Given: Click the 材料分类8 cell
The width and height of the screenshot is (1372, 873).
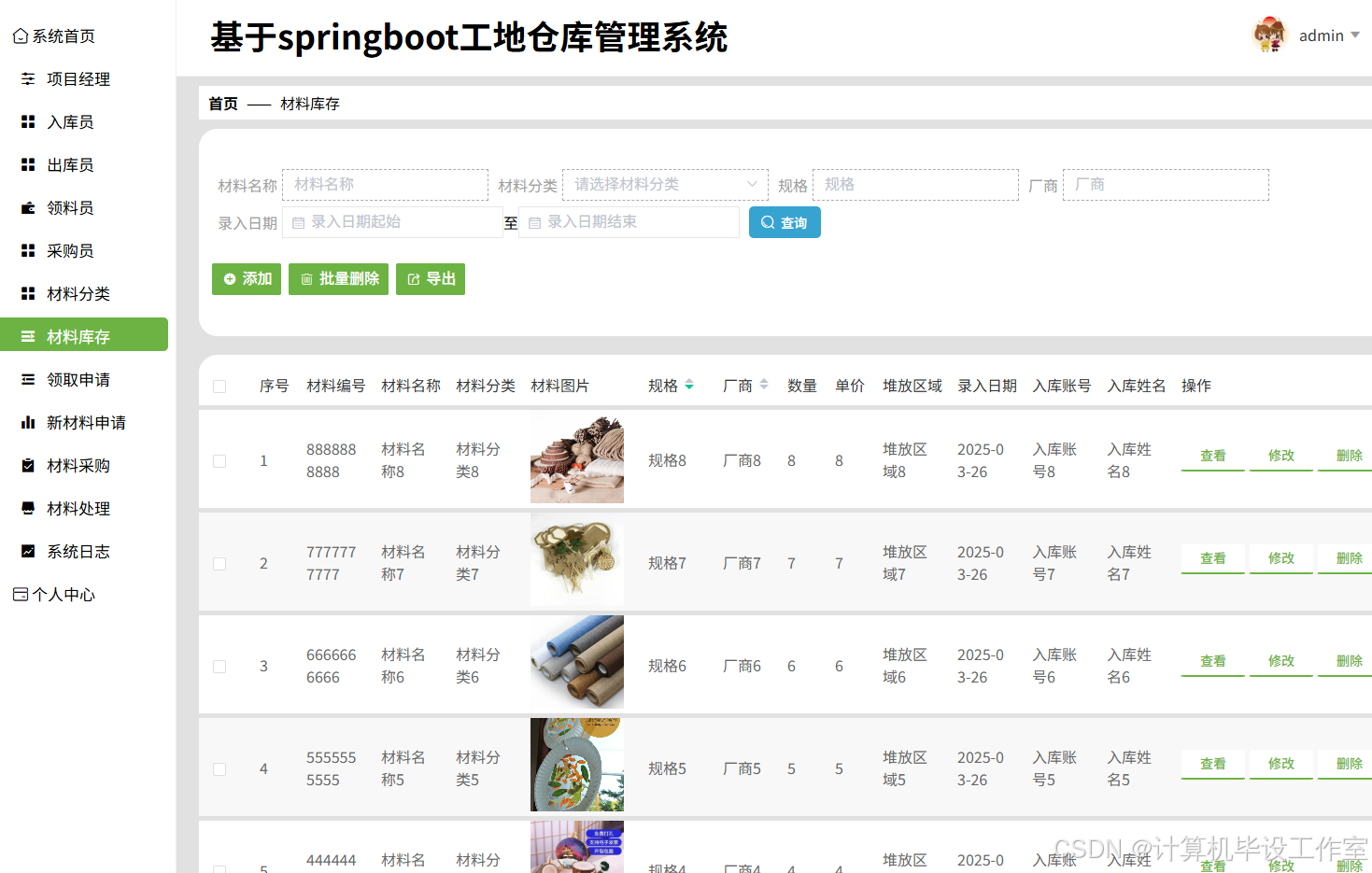Looking at the screenshot, I should coord(478,461).
